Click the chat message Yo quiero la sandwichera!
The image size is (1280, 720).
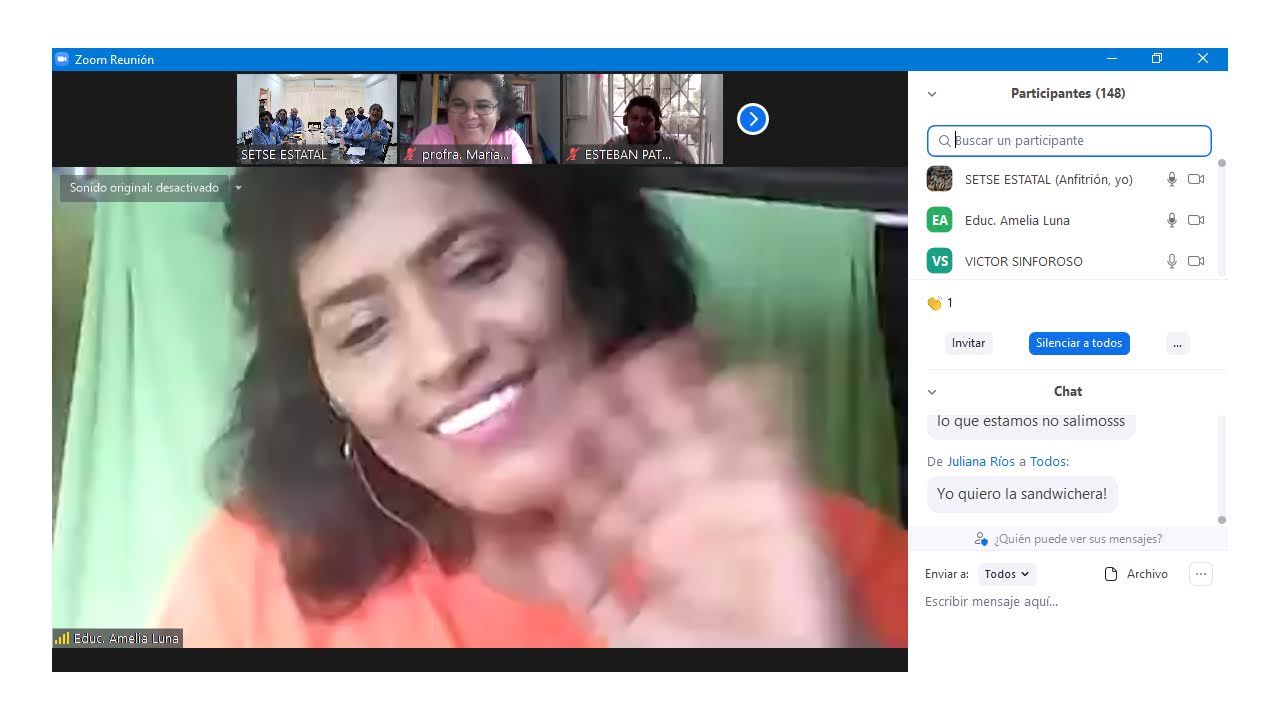tap(1022, 494)
